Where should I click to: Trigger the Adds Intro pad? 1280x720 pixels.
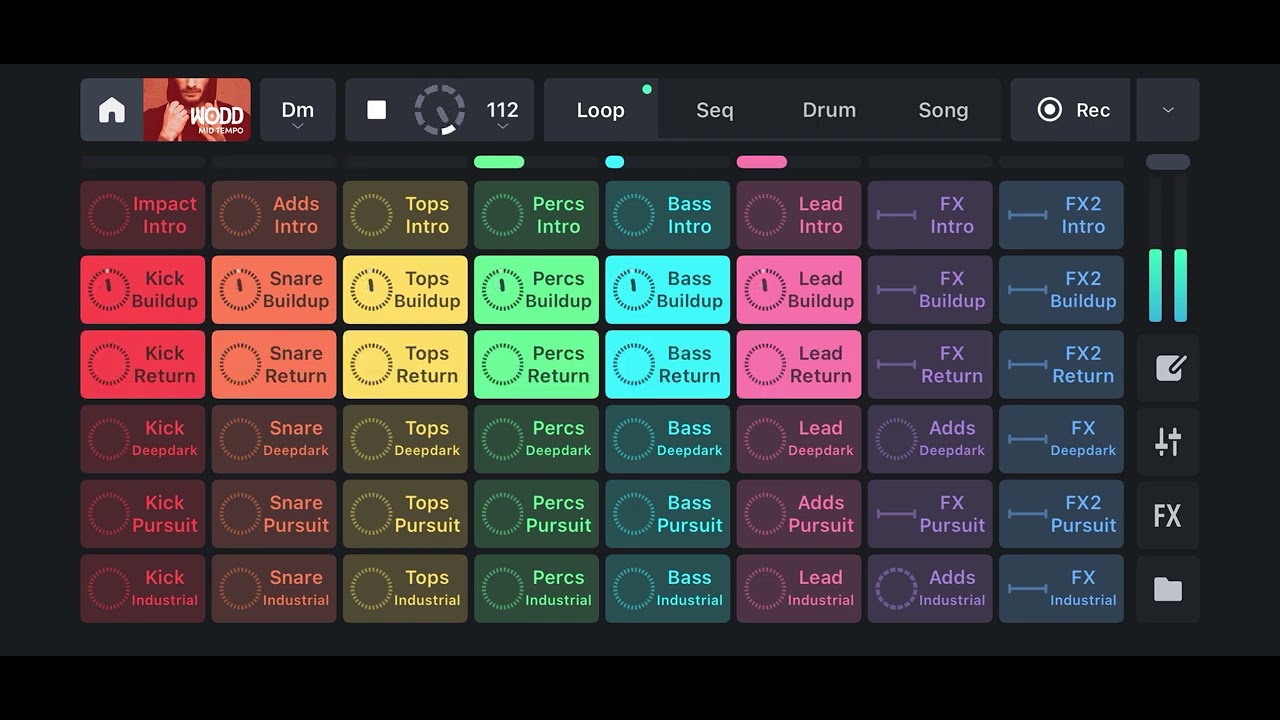tap(274, 215)
